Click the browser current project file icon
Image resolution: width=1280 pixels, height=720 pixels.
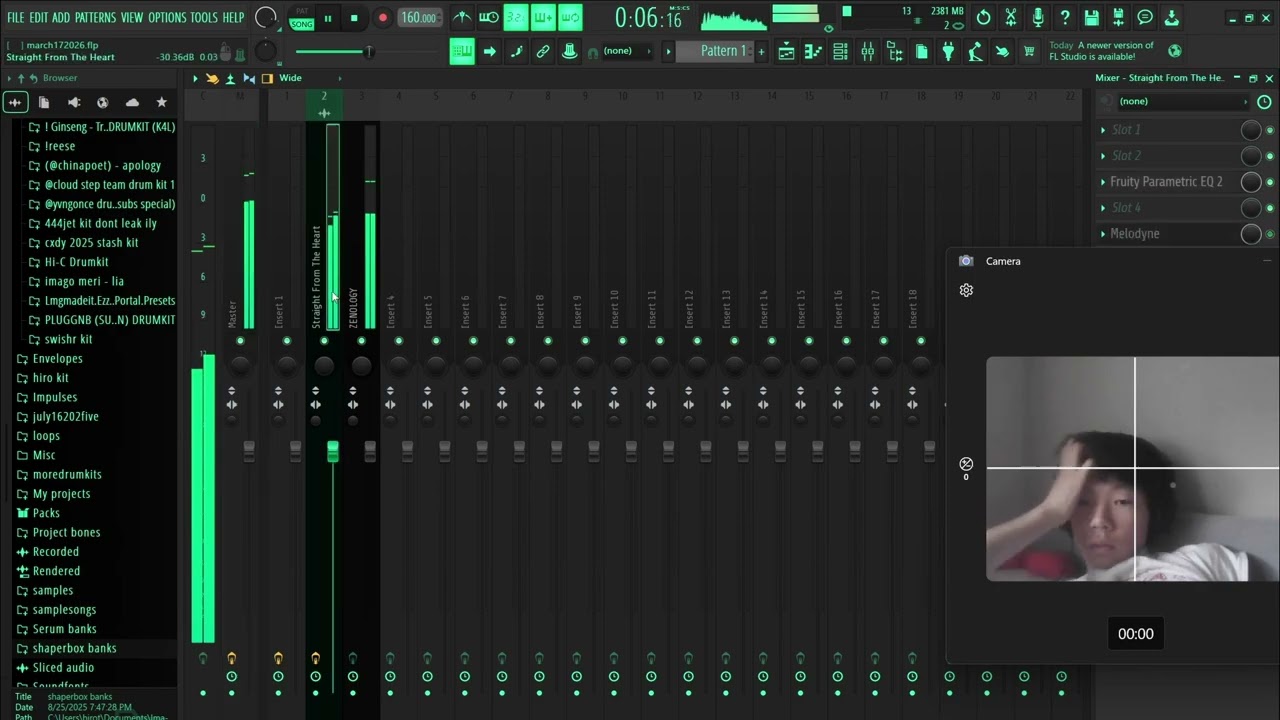(x=44, y=102)
